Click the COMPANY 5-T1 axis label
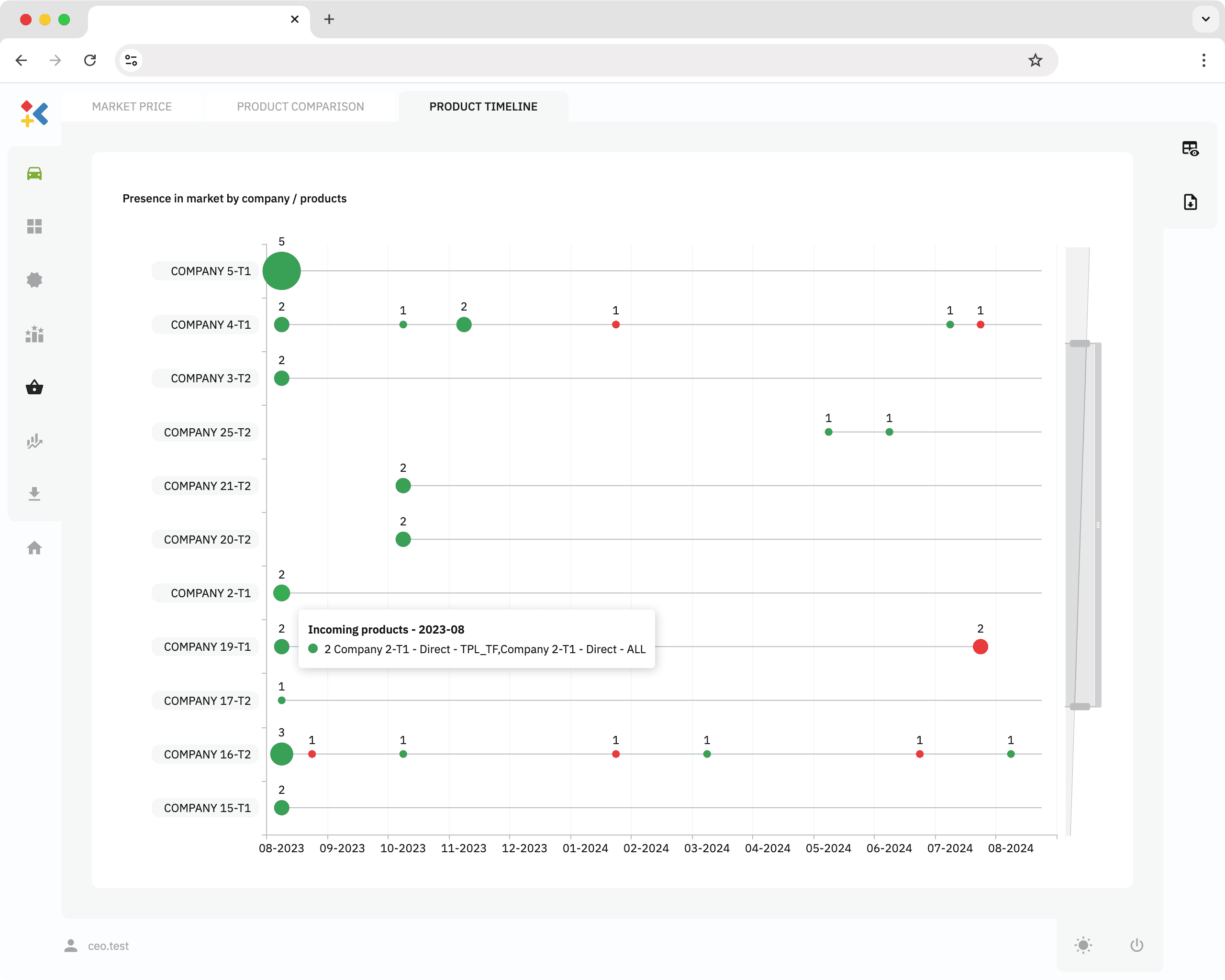Viewport: 1225px width, 980px height. (205, 271)
